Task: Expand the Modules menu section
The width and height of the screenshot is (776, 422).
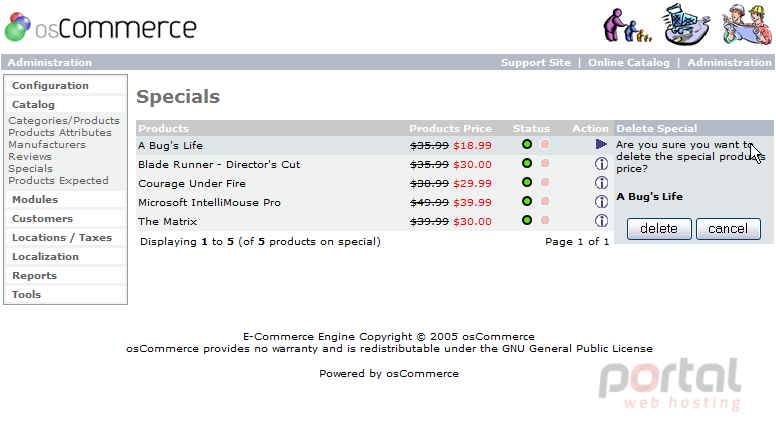Action: click(x=35, y=199)
